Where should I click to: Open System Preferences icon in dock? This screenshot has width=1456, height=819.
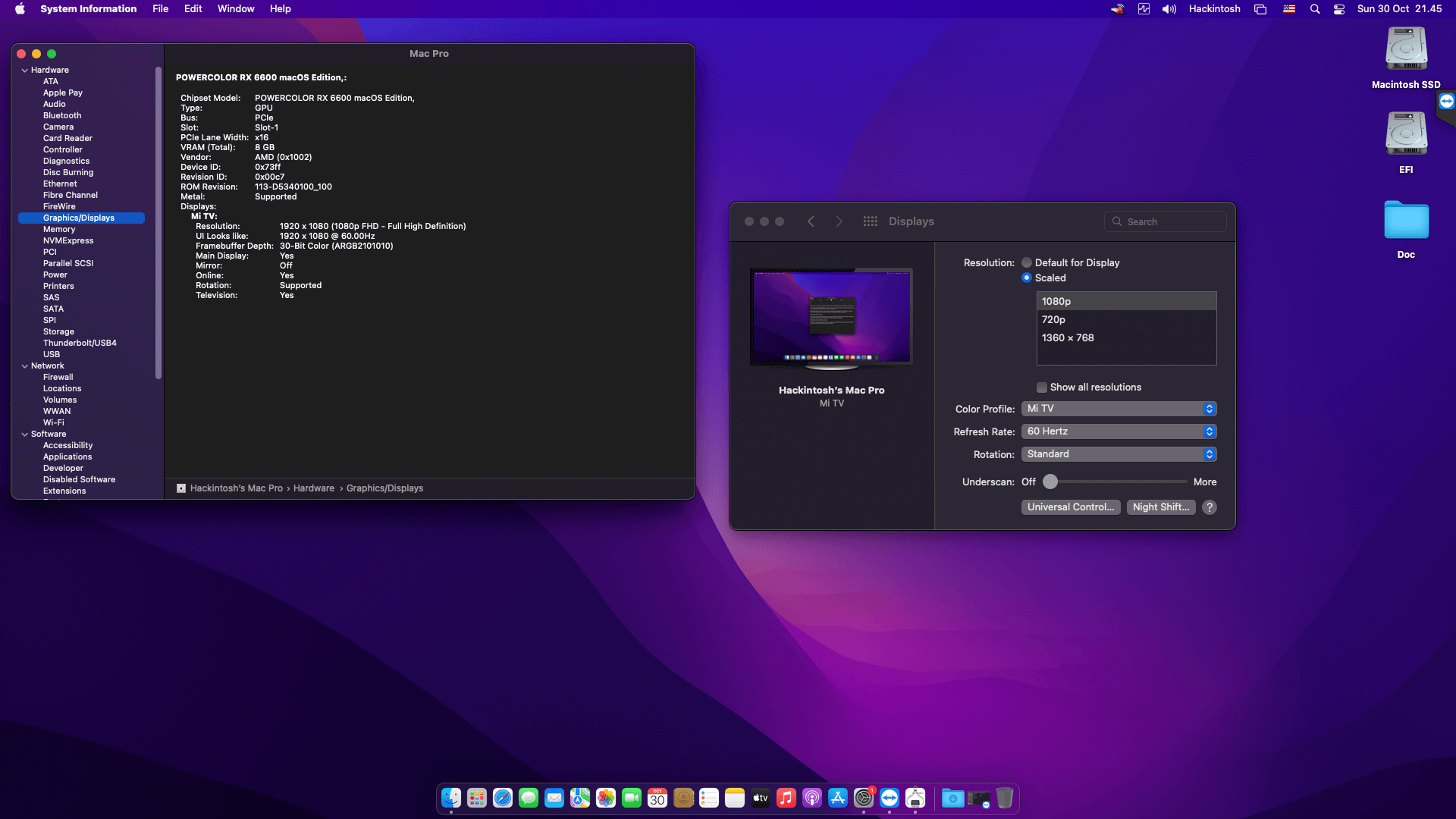click(863, 798)
